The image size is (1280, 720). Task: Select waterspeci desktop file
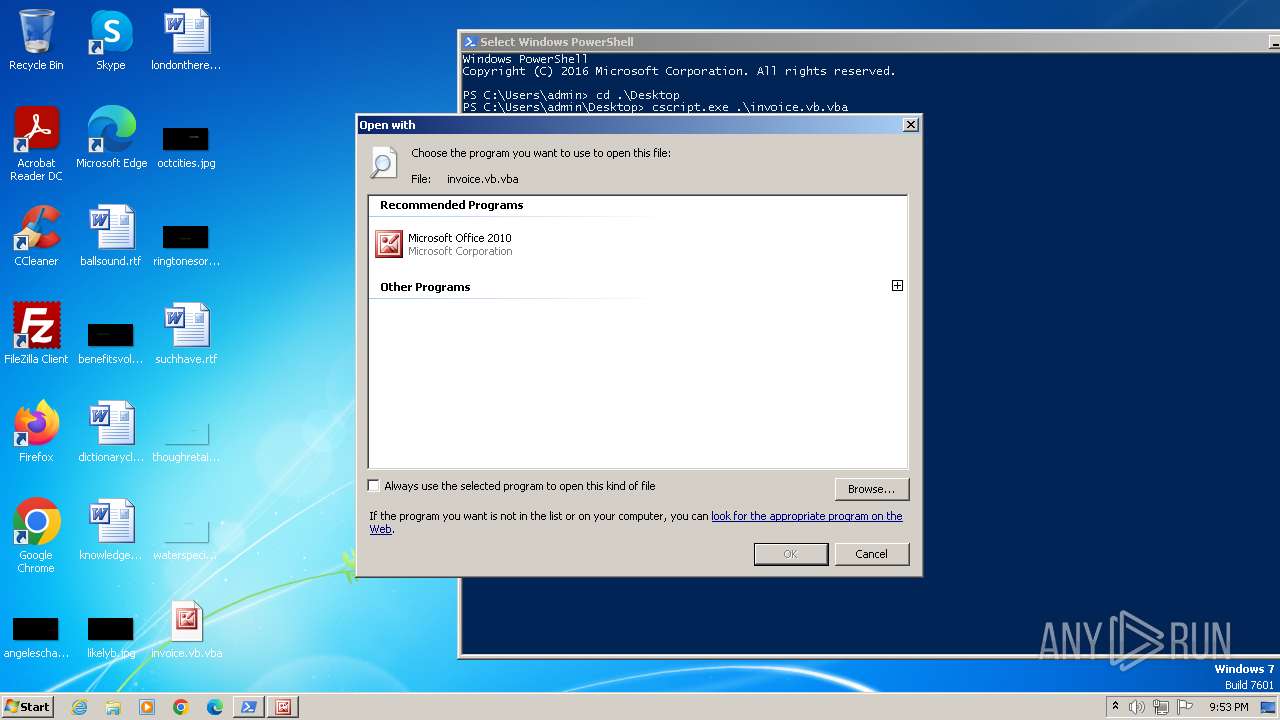(186, 538)
